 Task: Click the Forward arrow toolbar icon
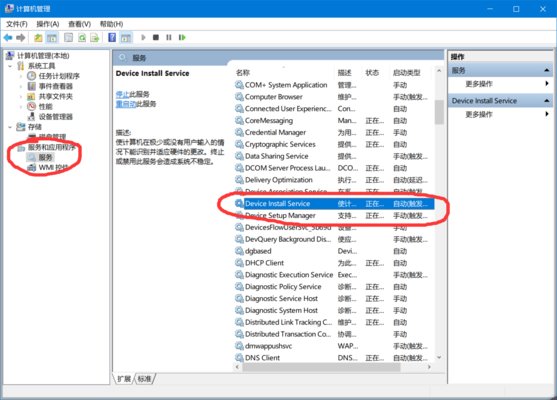(x=21, y=37)
